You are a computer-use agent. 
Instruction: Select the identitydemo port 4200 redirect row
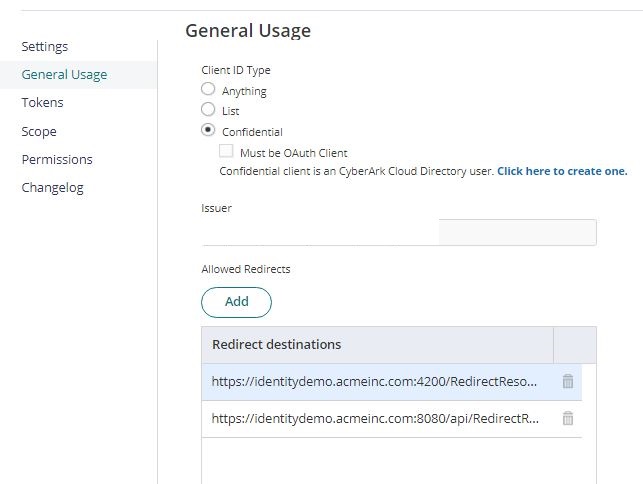(375, 381)
